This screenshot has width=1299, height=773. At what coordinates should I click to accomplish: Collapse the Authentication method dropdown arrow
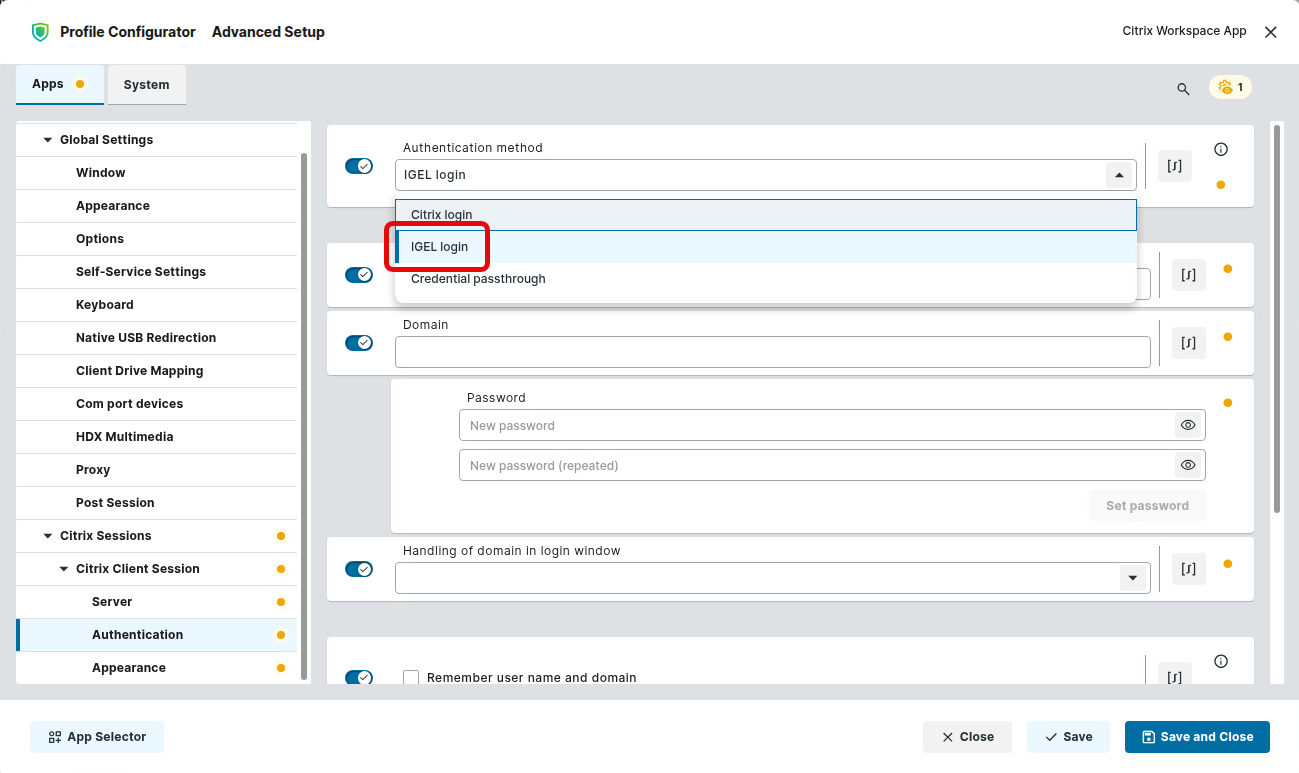click(1119, 175)
